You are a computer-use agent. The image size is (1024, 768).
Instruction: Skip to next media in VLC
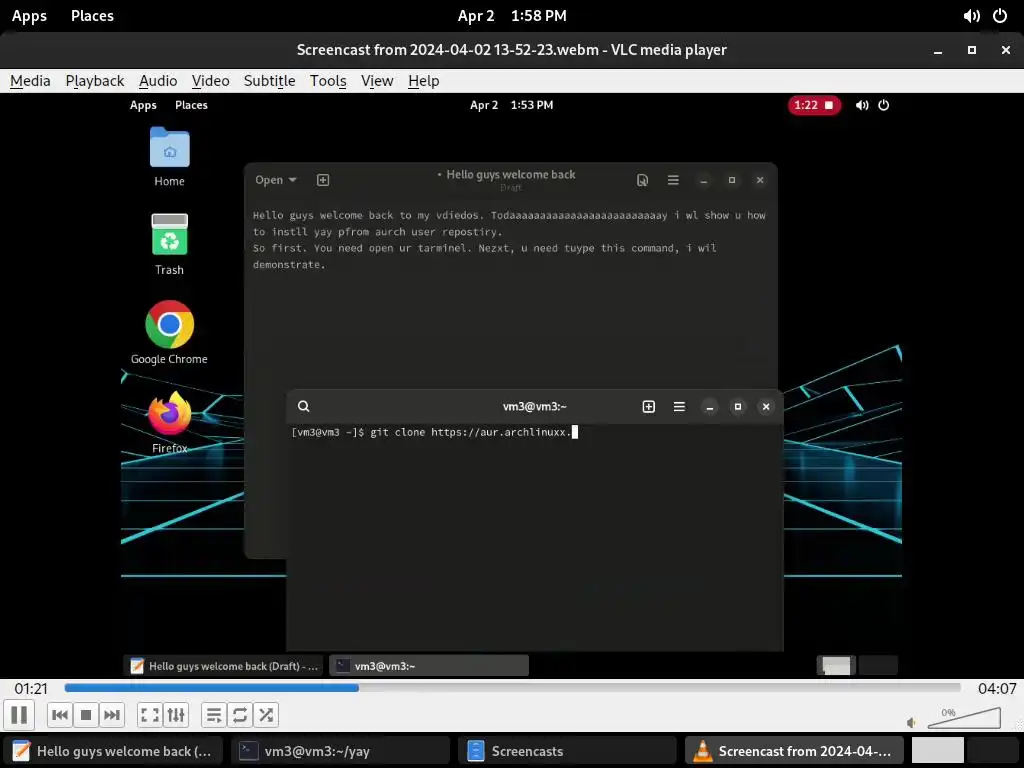pyautogui.click(x=112, y=715)
